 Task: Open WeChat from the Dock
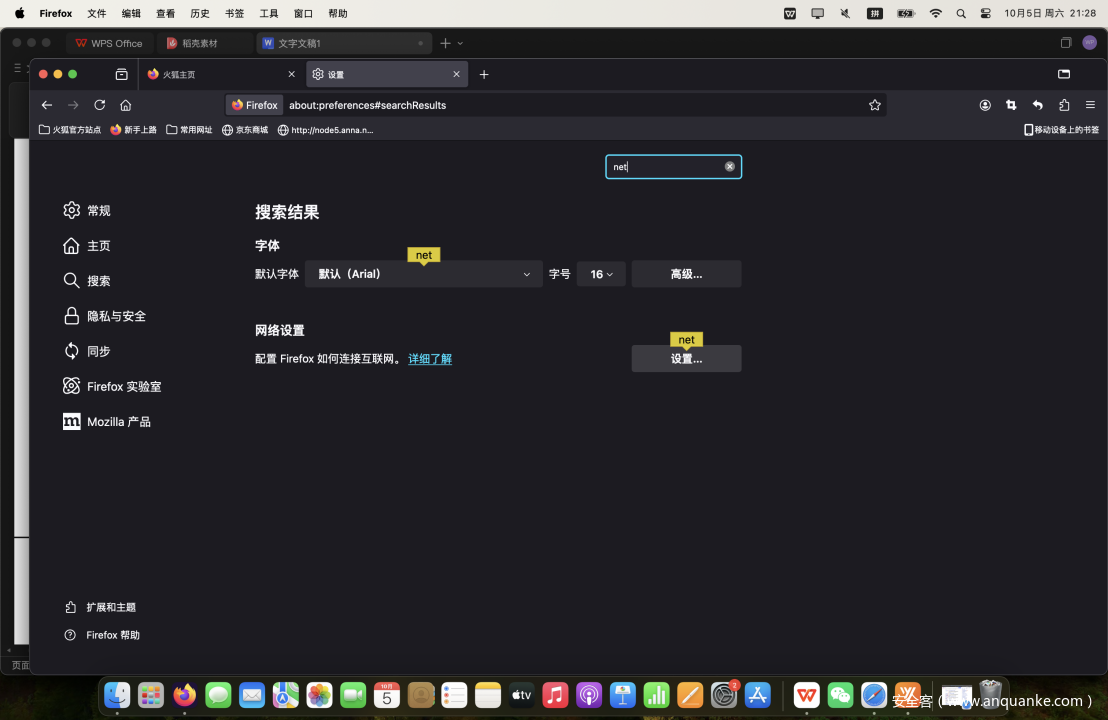pos(840,696)
